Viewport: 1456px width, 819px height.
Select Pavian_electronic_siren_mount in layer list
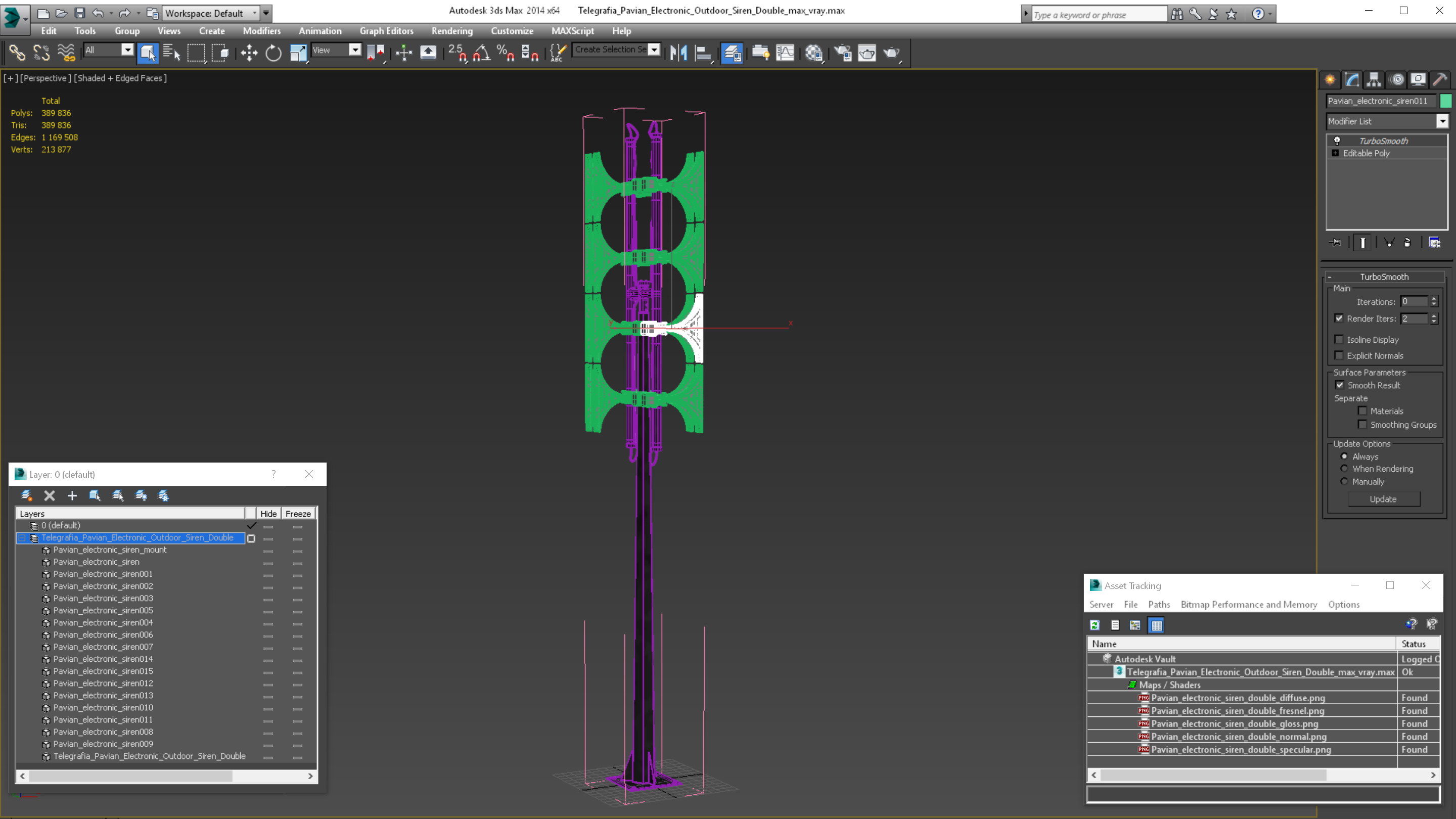click(110, 550)
